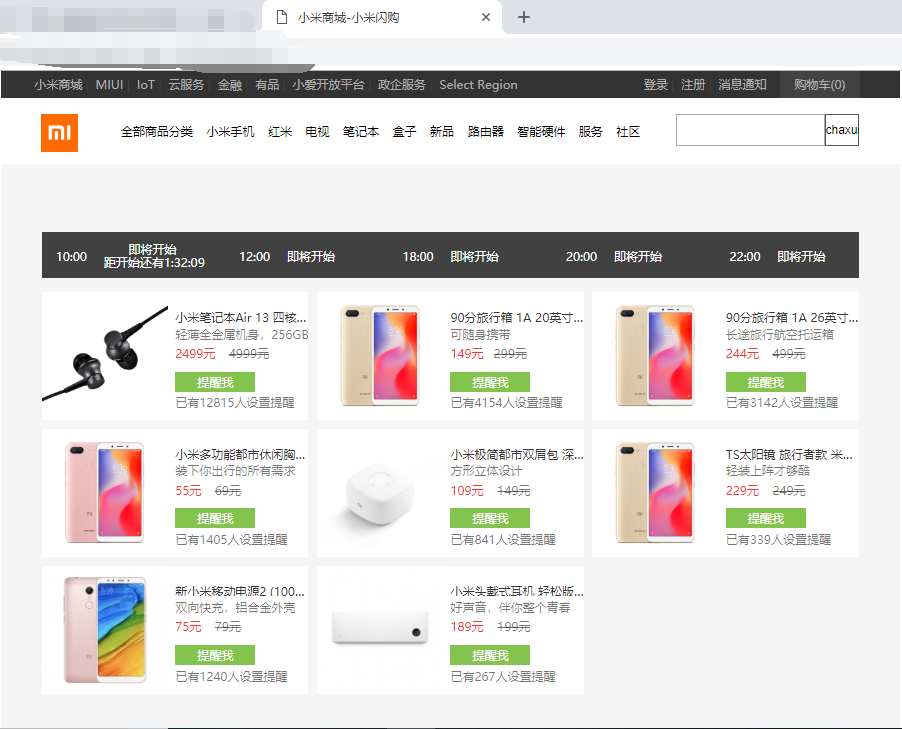
Task: Click the search input field
Action: click(x=750, y=130)
